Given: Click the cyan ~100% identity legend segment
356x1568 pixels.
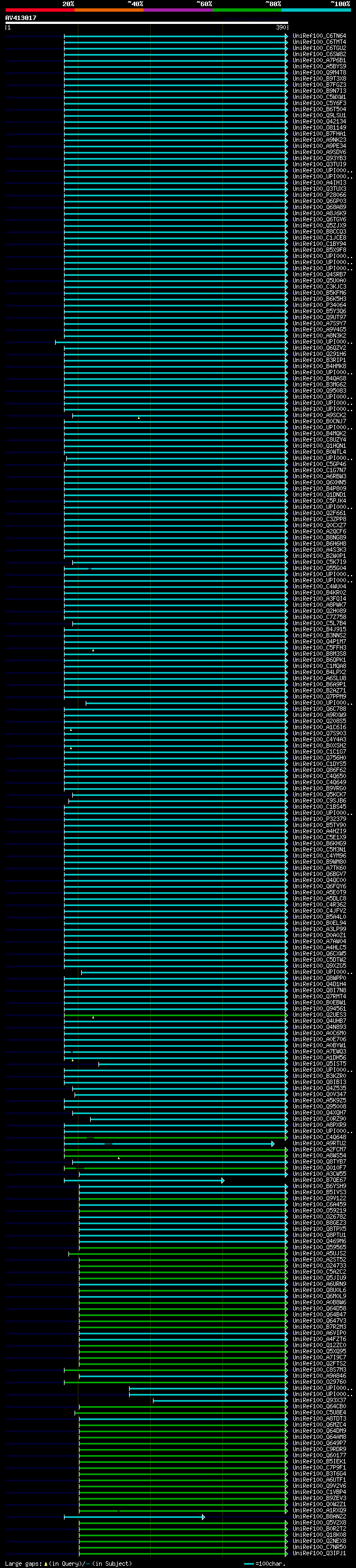Looking at the screenshot, I should point(316,10).
